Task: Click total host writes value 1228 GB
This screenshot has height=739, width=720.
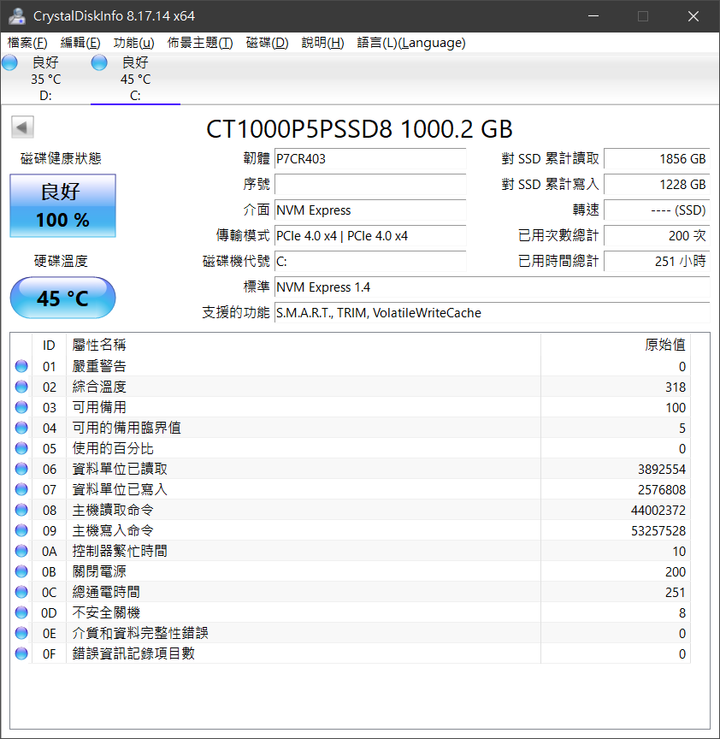Action: [x=657, y=184]
